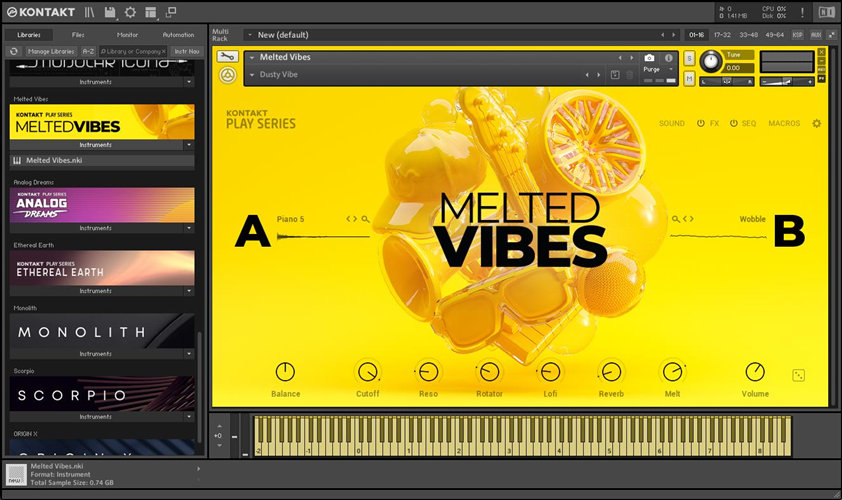Image resolution: width=842 pixels, height=500 pixels.
Task: Toggle the Instr Nav pane button
Action: coord(186,52)
